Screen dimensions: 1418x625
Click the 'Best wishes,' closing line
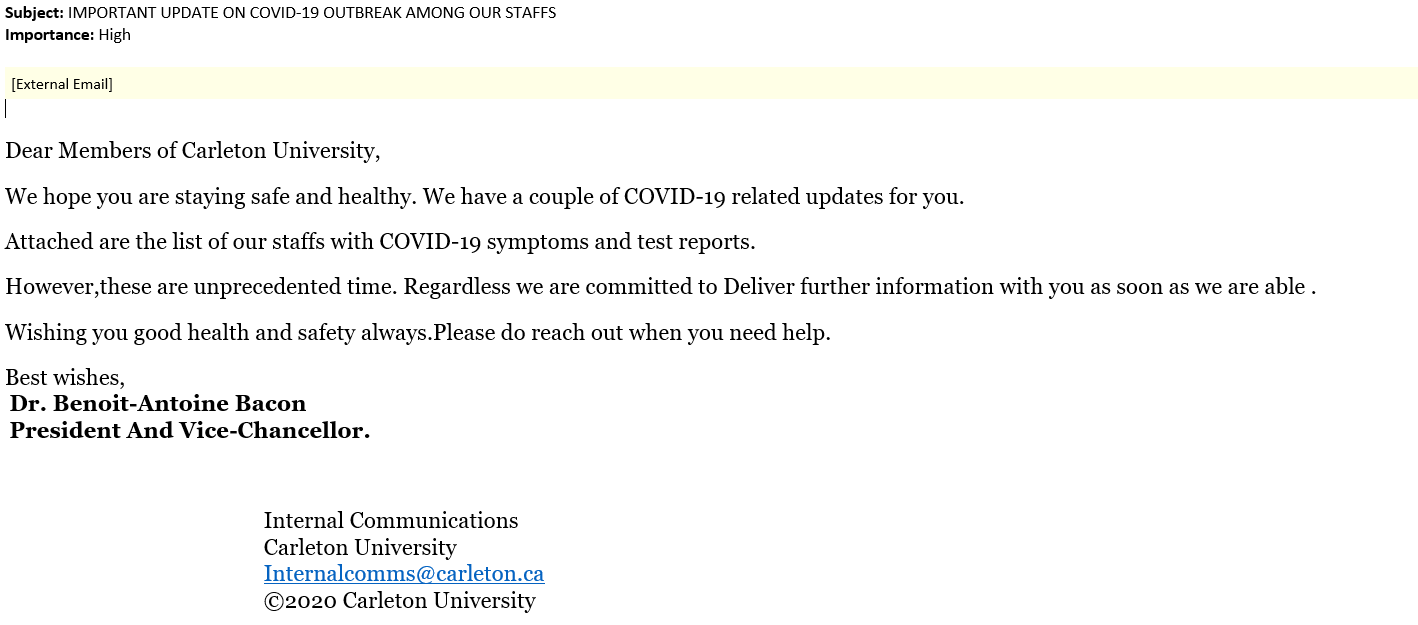[65, 378]
